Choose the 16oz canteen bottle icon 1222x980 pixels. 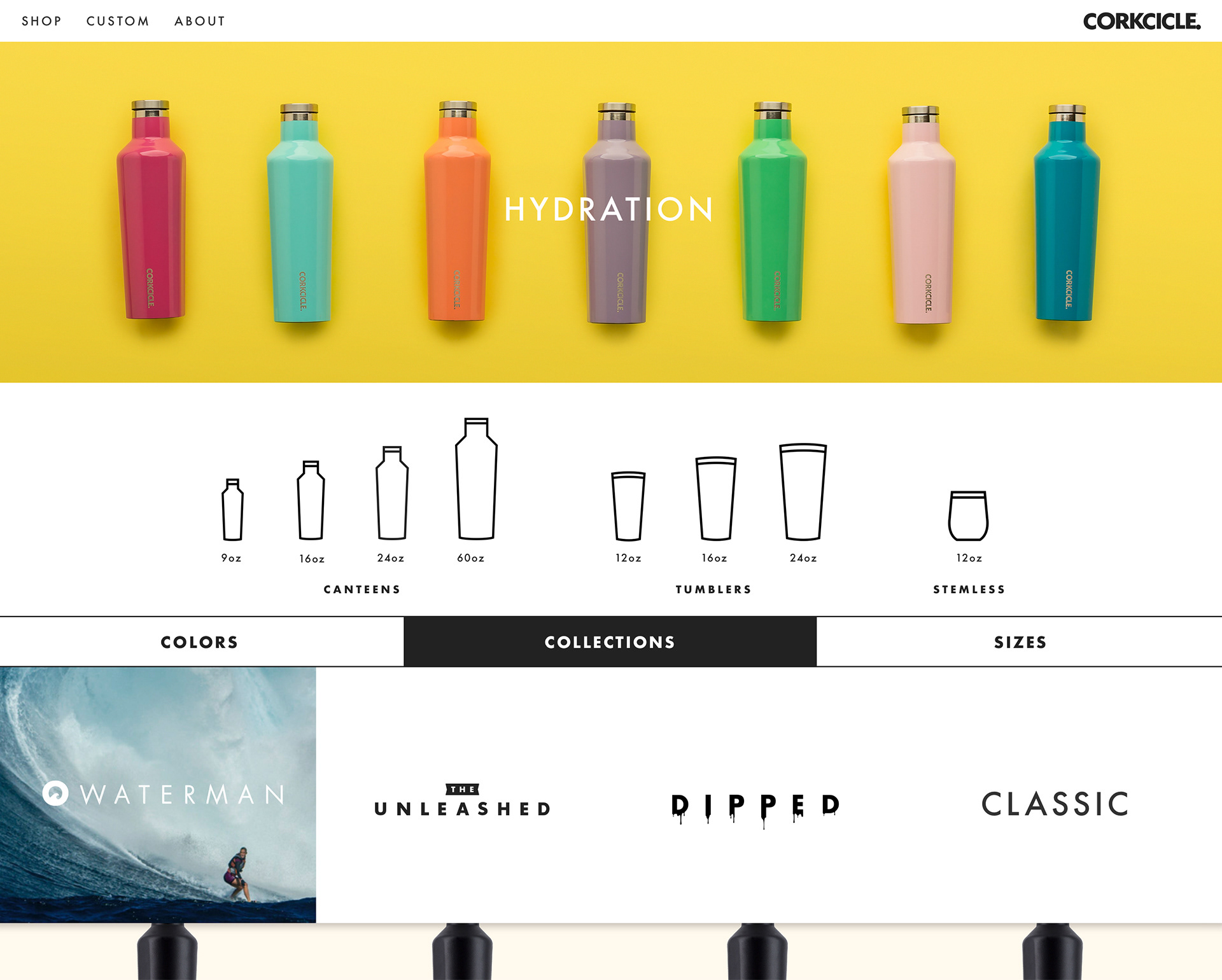click(x=311, y=500)
